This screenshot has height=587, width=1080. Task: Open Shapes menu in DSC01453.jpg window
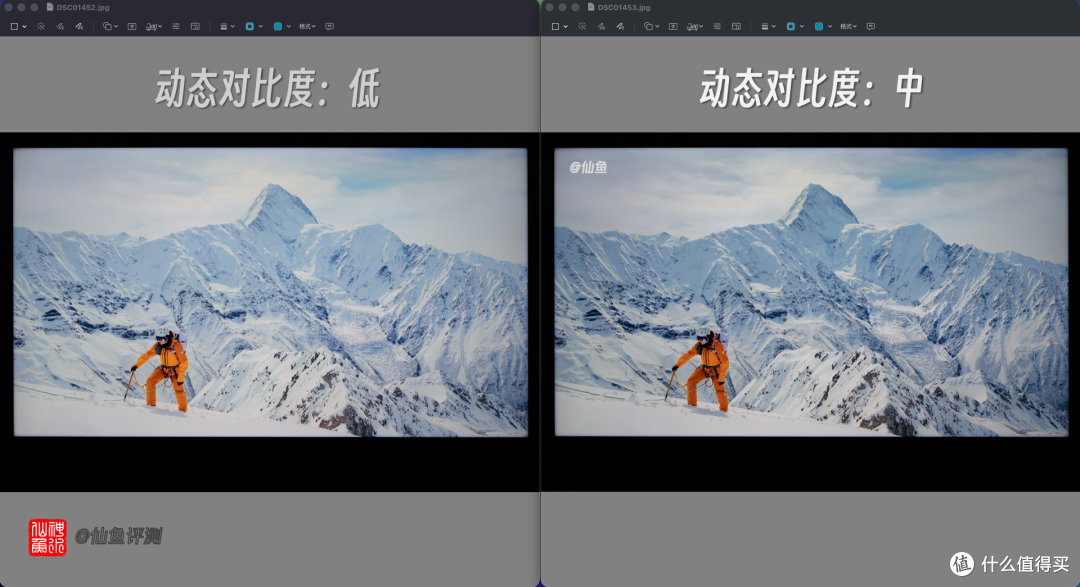pos(652,26)
